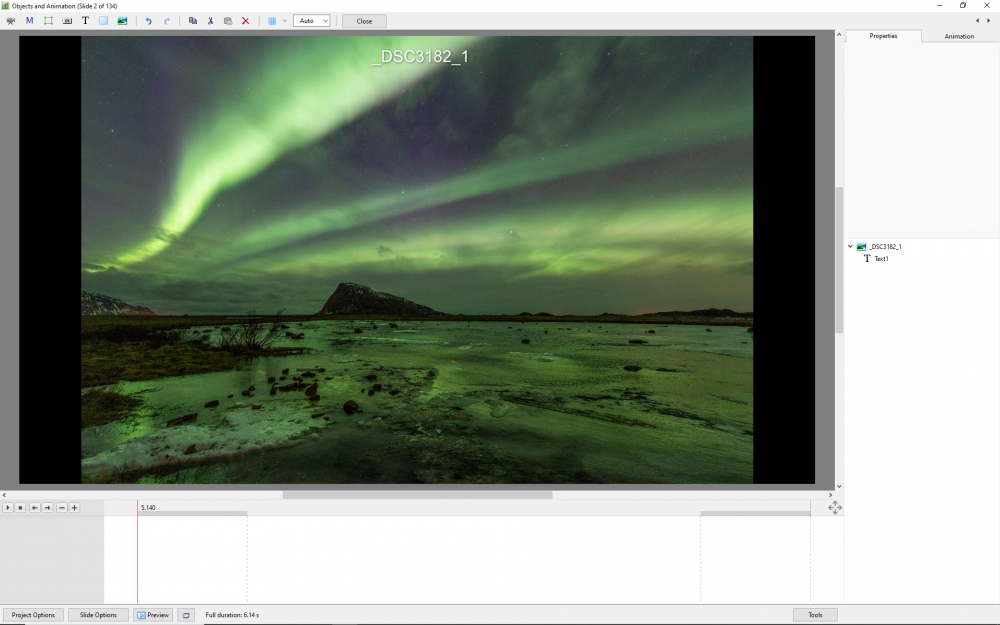Open the Tools menu button
The image size is (1000, 625).
pyautogui.click(x=815, y=615)
